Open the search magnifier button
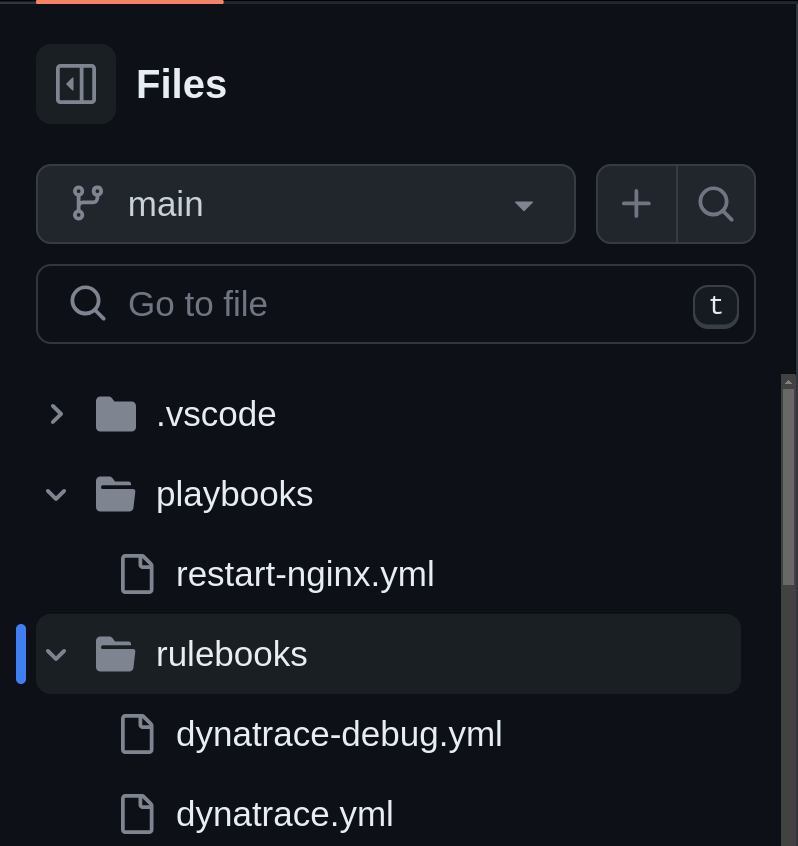Image resolution: width=798 pixels, height=846 pixels. [x=716, y=204]
